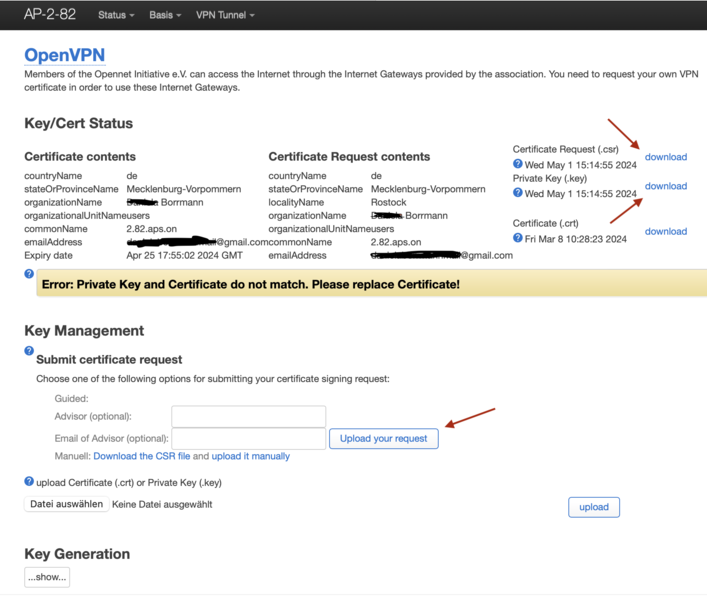Viewport: 707px width, 599px height.
Task: Open the Status dropdown menu
Action: [116, 15]
